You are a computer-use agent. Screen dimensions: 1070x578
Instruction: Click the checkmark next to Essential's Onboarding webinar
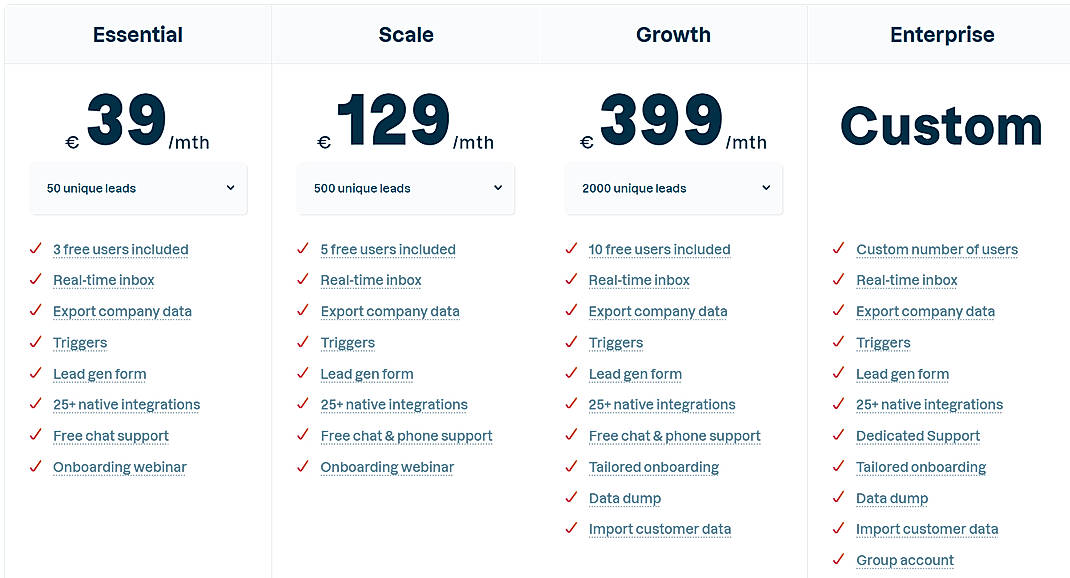click(x=35, y=467)
